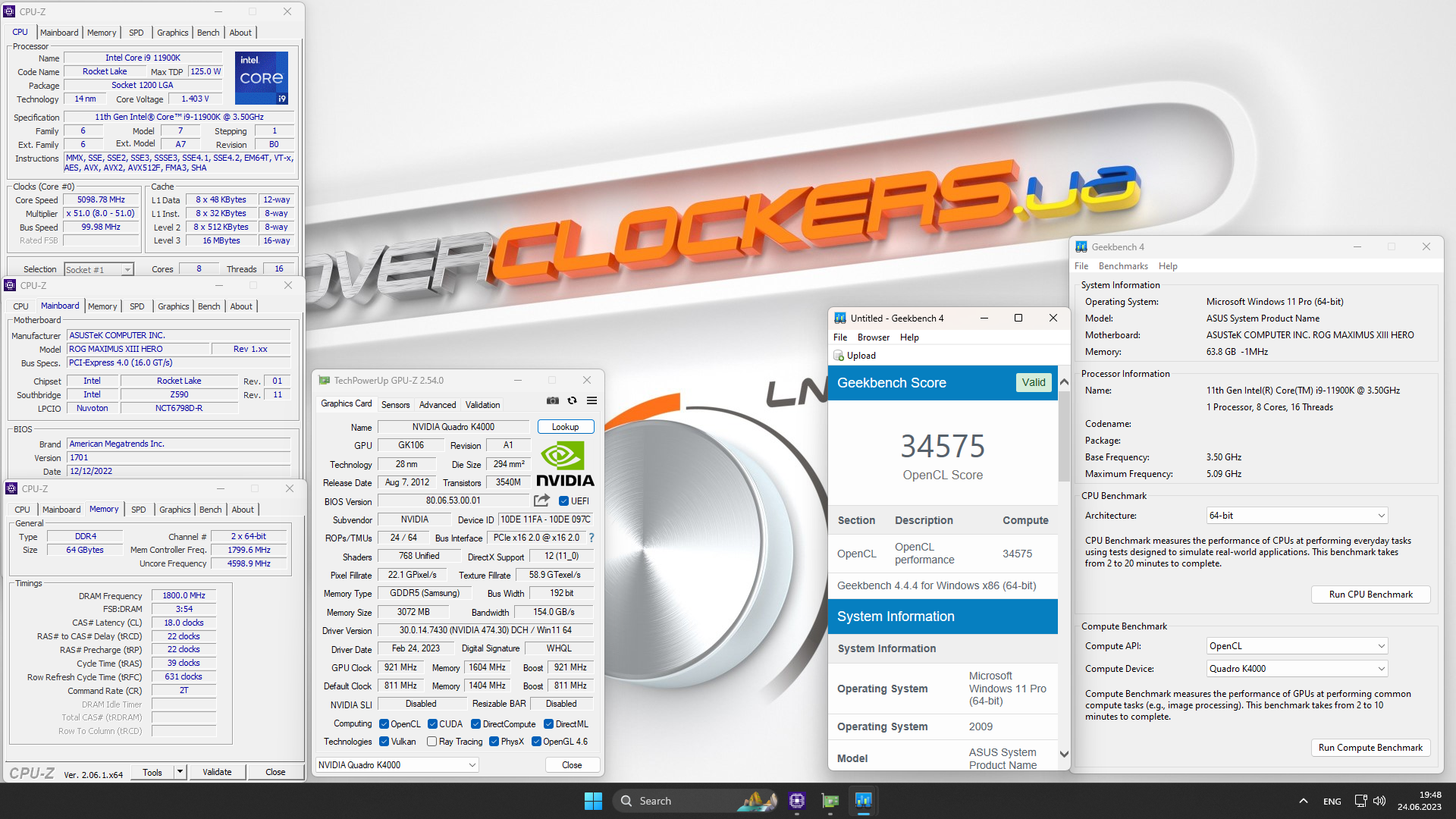Screen dimensions: 1456x819
Task: Click the Intel Core i9 logo in CPU-Z
Action: pos(262,78)
